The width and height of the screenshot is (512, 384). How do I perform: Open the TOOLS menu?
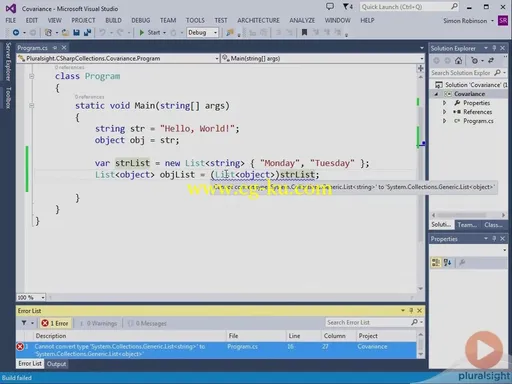[195, 20]
